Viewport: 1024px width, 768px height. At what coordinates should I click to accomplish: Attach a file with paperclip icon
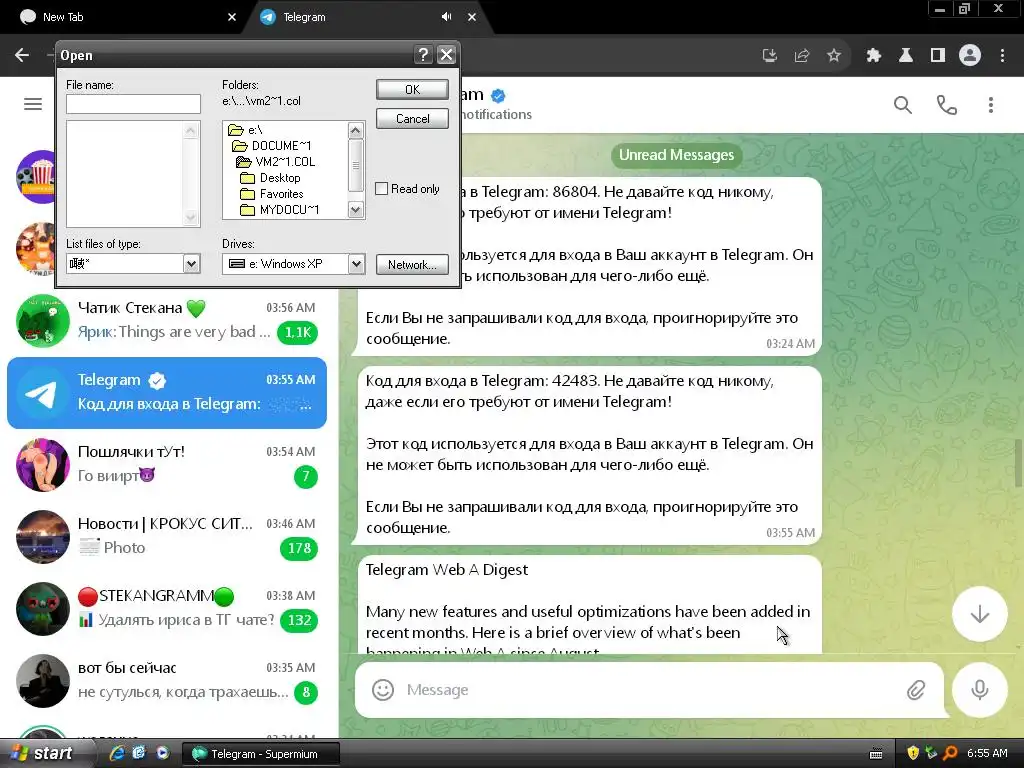[x=916, y=690]
